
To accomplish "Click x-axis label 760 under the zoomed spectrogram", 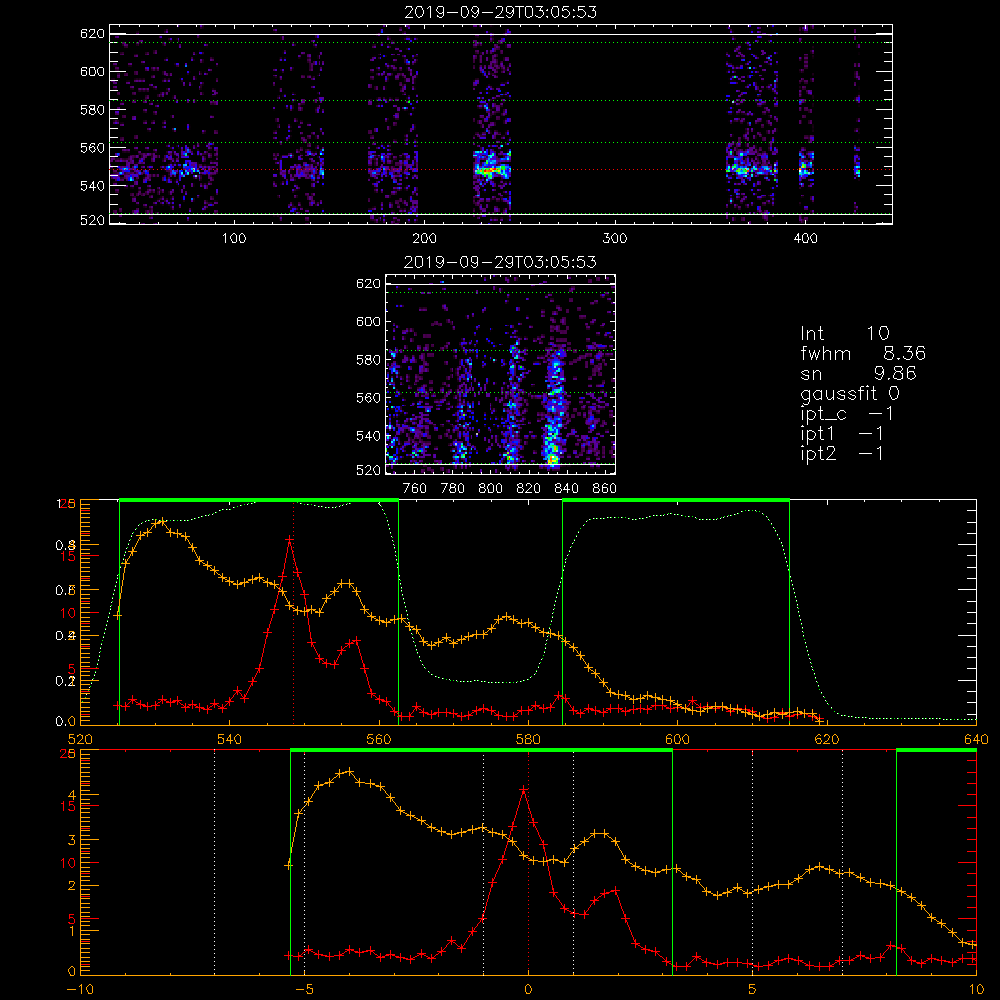I will [x=415, y=489].
